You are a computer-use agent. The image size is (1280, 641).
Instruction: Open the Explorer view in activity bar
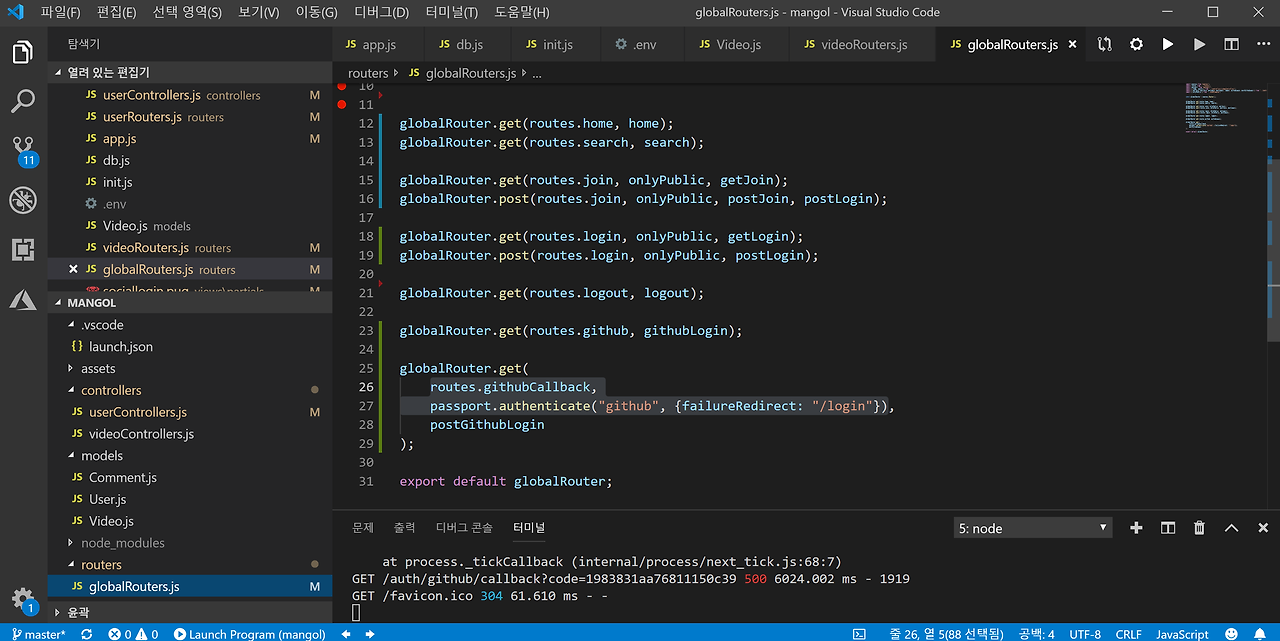[x=23, y=52]
